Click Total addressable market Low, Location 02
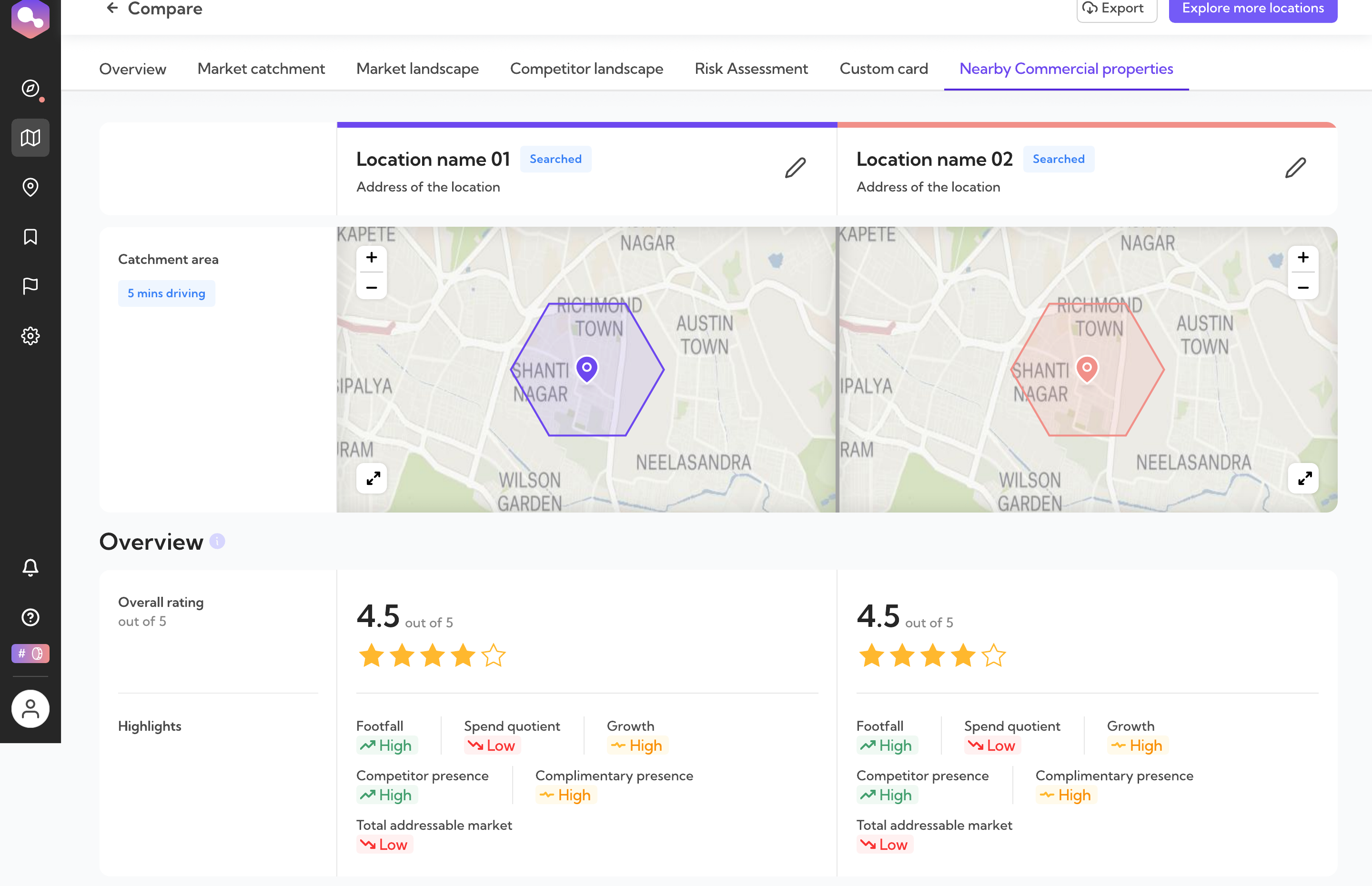Viewport: 1372px width, 886px height. pyautogui.click(x=885, y=845)
